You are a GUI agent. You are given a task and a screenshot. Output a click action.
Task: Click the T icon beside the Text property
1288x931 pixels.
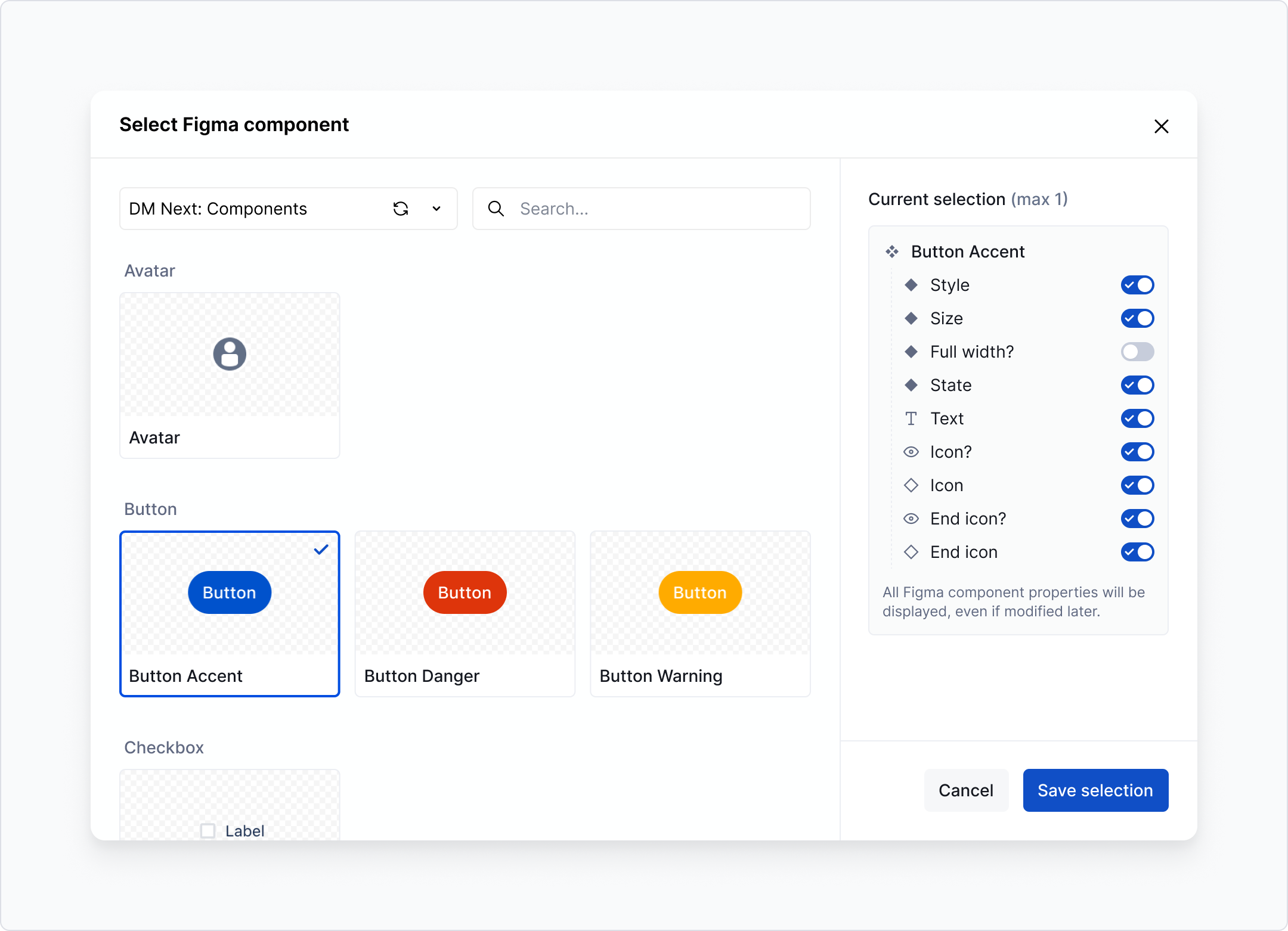(x=911, y=418)
